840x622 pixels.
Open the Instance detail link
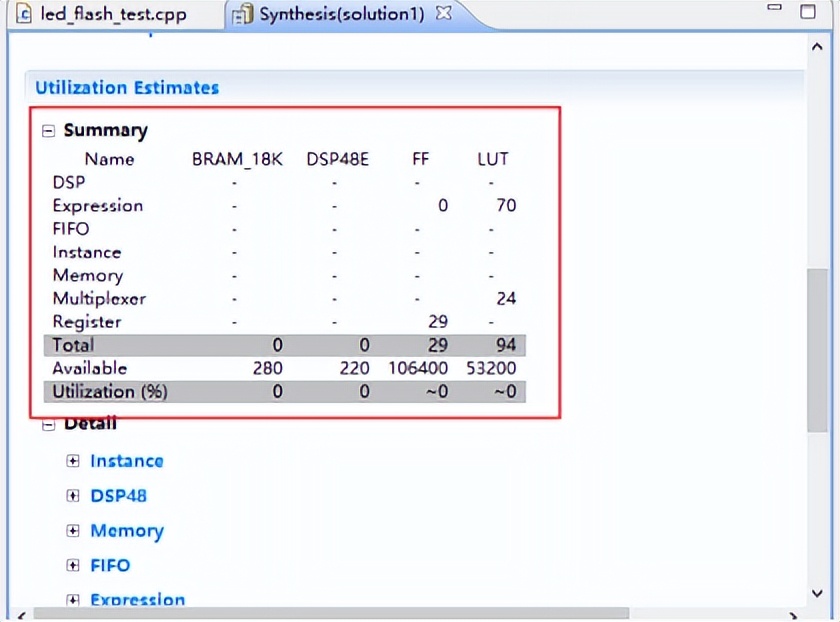(x=127, y=461)
